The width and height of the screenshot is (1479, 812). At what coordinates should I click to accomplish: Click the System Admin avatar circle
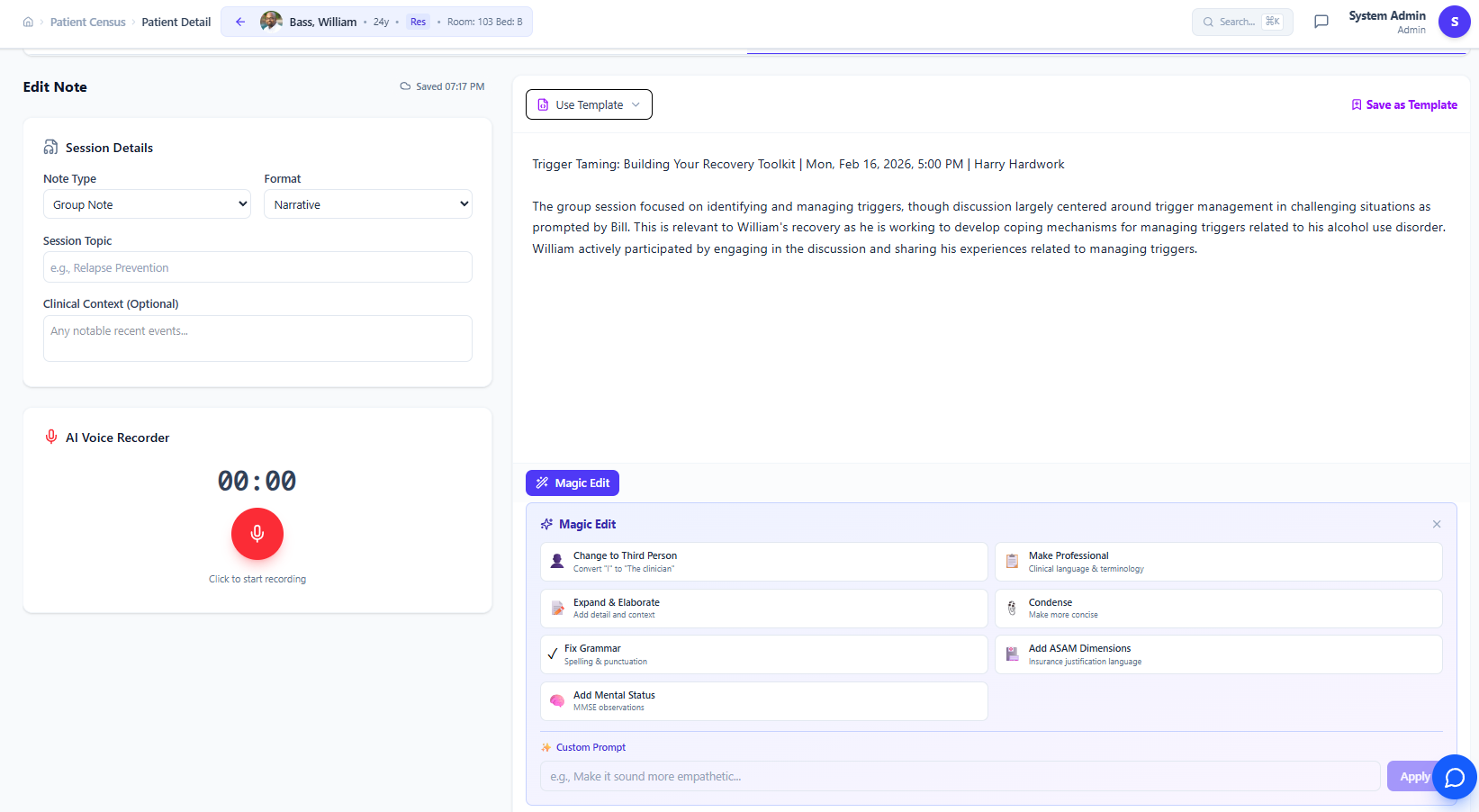pos(1454,21)
